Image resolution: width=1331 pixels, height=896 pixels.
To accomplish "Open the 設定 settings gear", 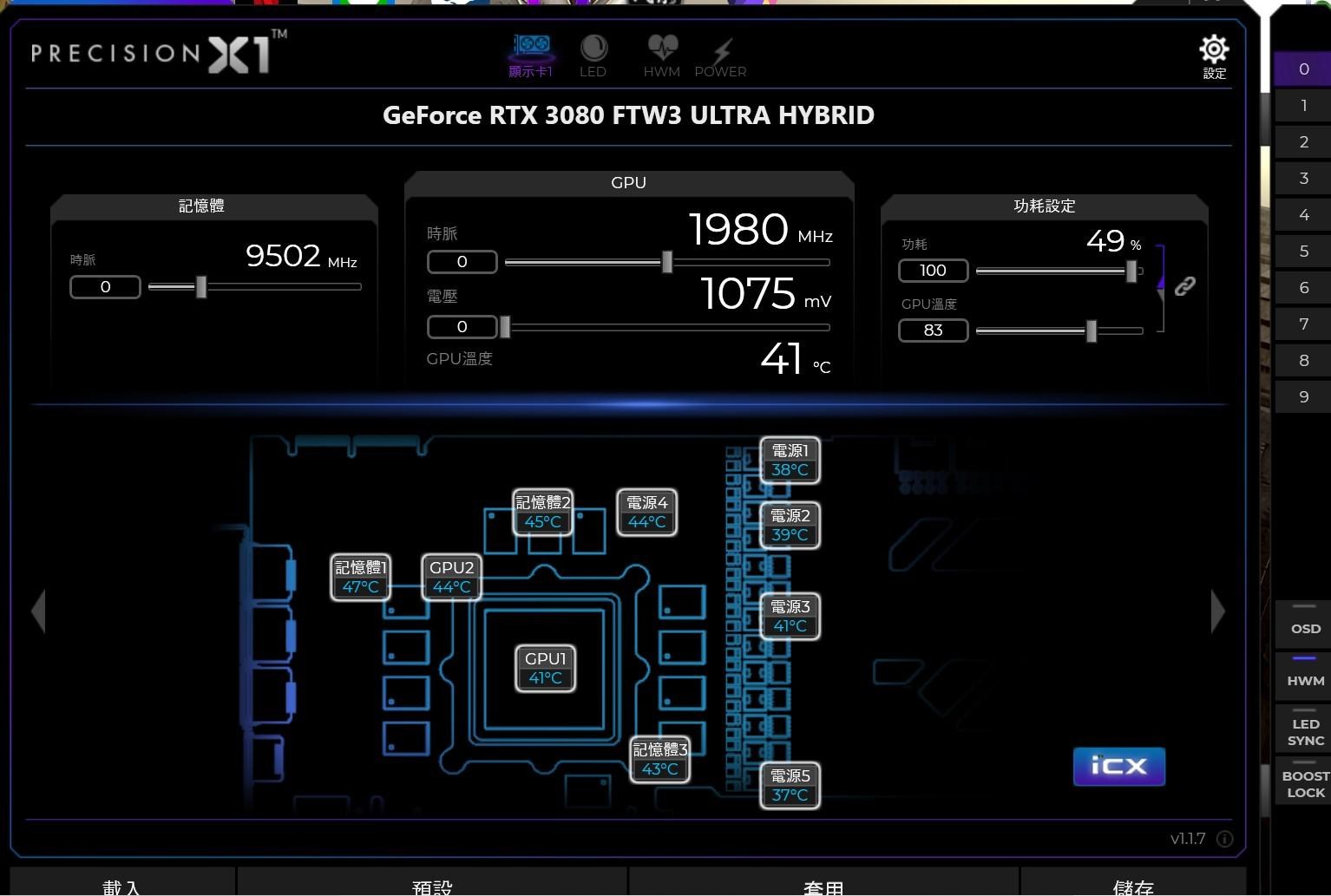I will click(x=1214, y=57).
